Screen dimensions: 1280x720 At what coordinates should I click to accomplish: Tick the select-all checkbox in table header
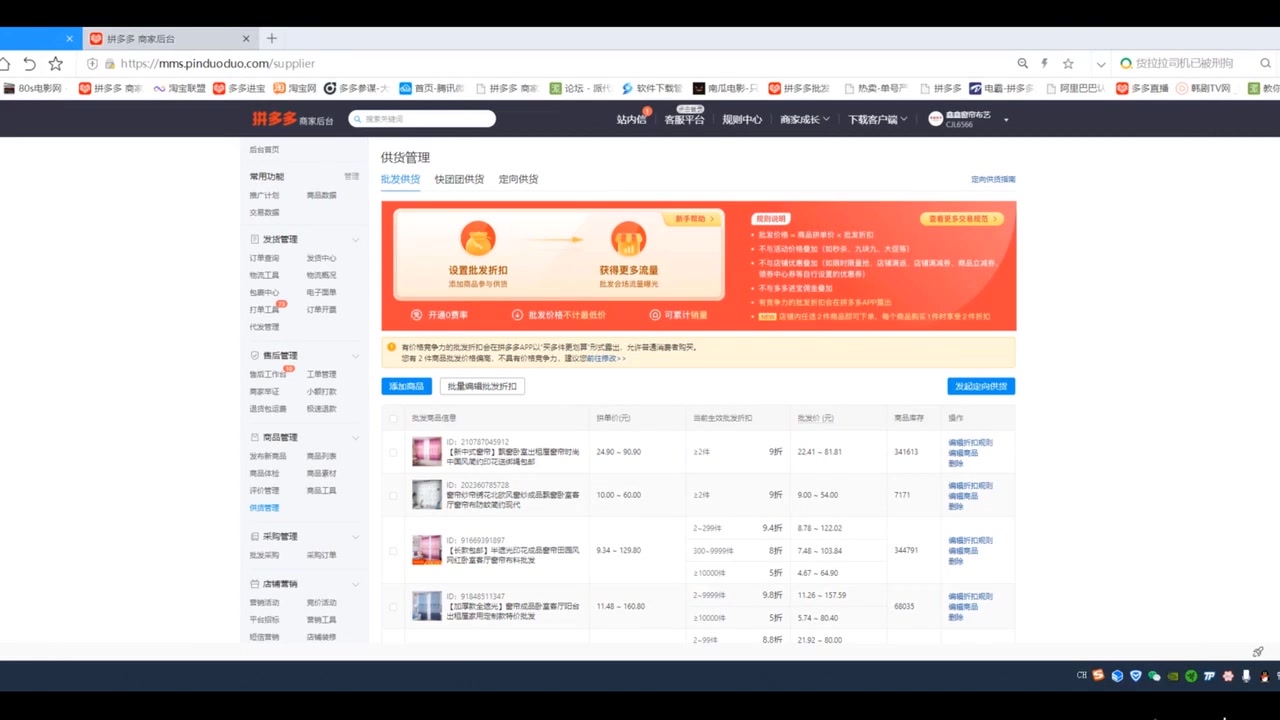pos(393,418)
